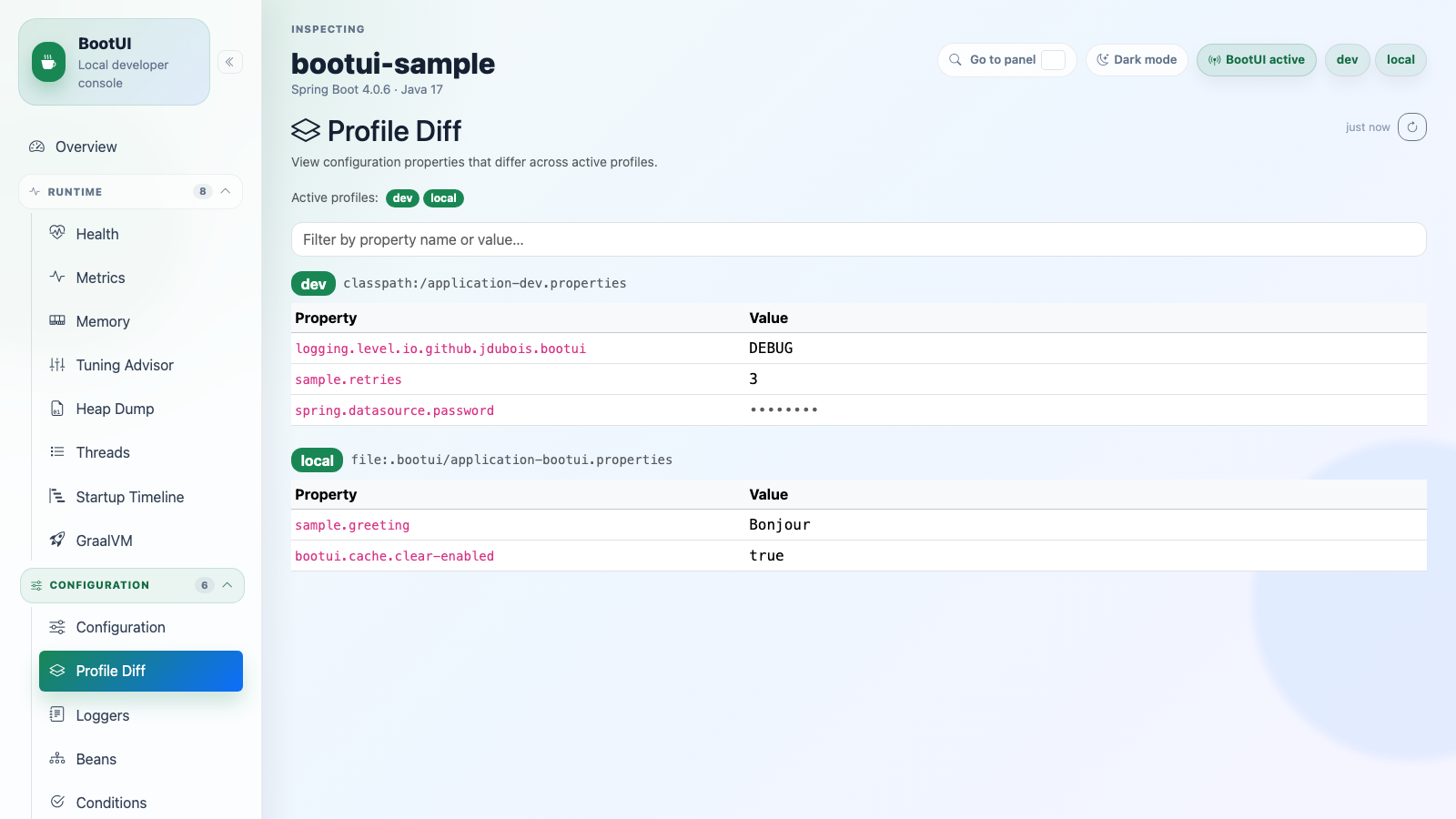Click the local pill in top bar
Screen dimensions: 1456x819
[x=1400, y=60]
